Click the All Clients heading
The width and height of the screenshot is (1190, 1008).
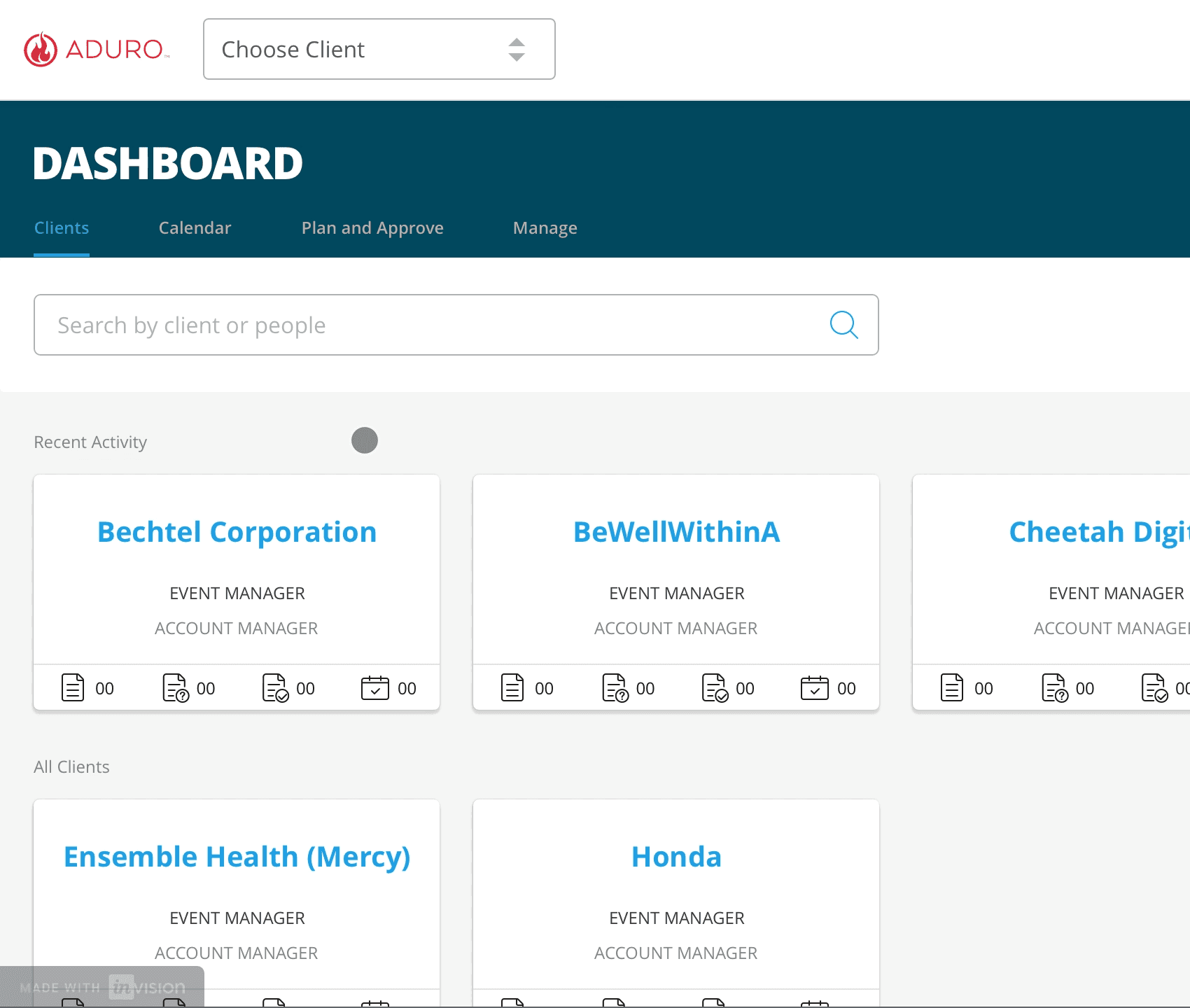coord(72,767)
